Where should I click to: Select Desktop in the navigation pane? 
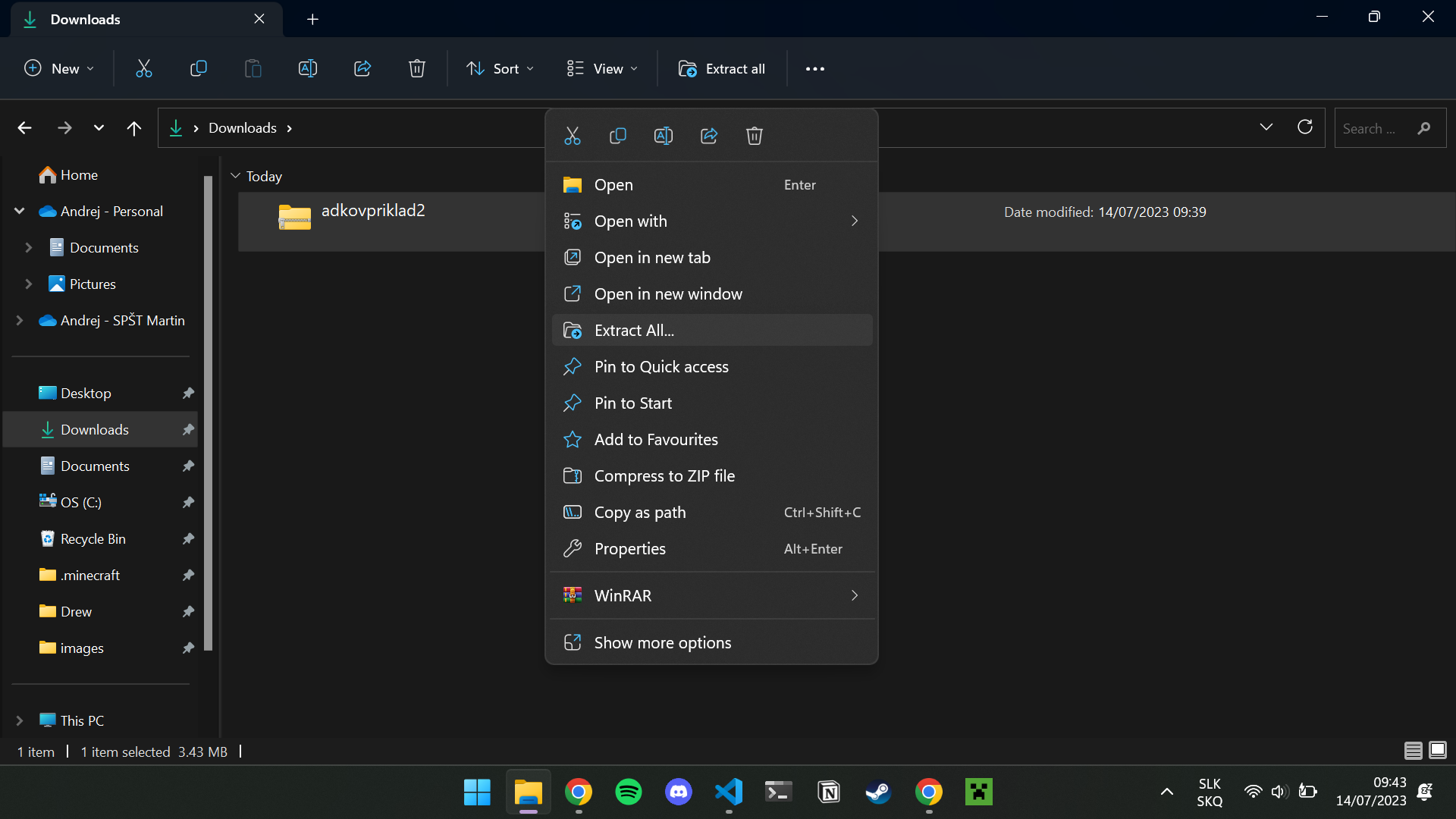[101, 394]
